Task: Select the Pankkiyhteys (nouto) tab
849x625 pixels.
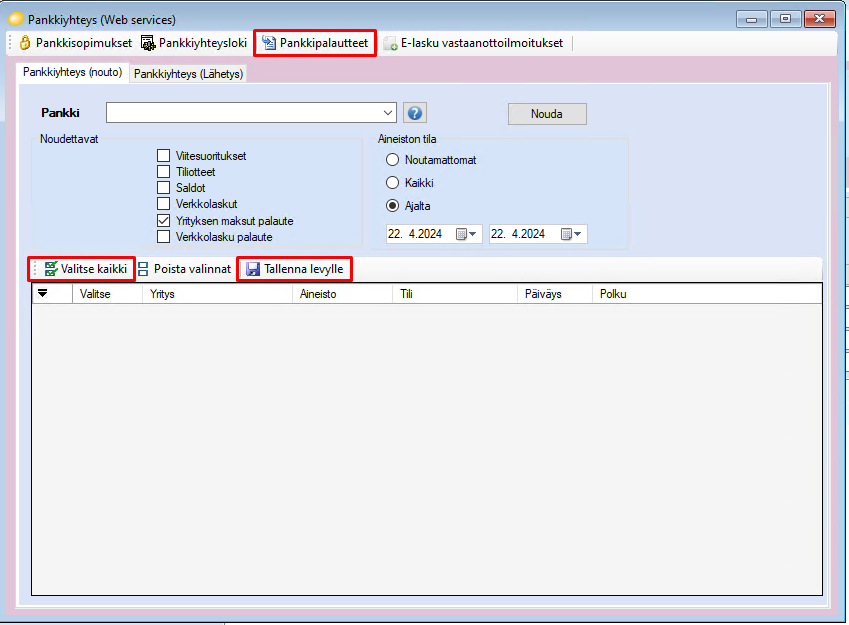Action: tap(71, 73)
